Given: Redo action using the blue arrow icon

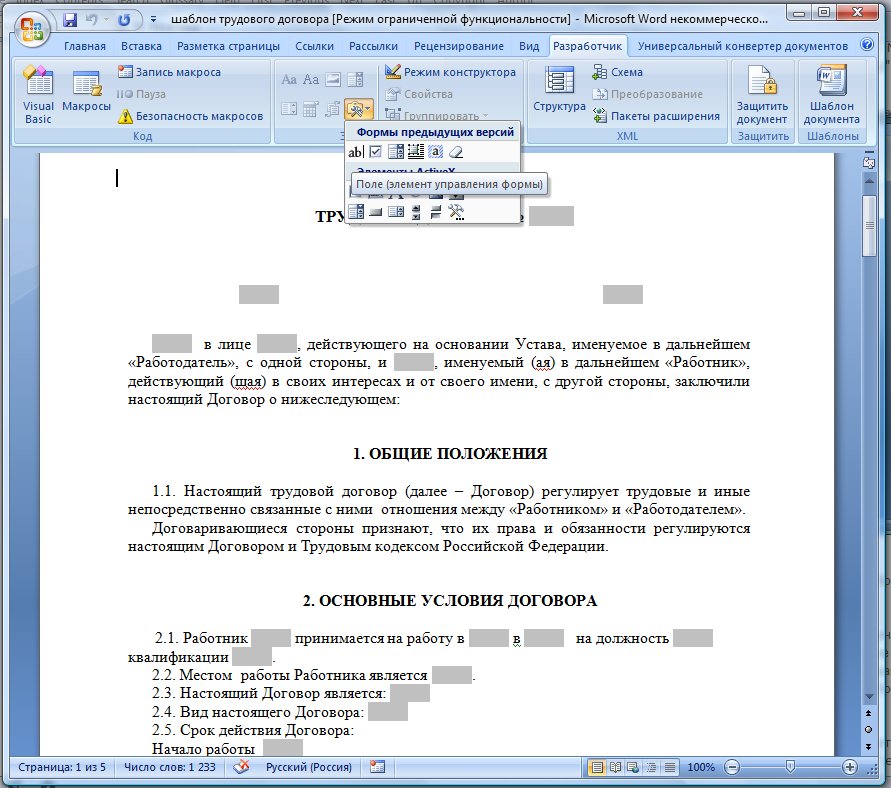Looking at the screenshot, I should pos(123,20).
